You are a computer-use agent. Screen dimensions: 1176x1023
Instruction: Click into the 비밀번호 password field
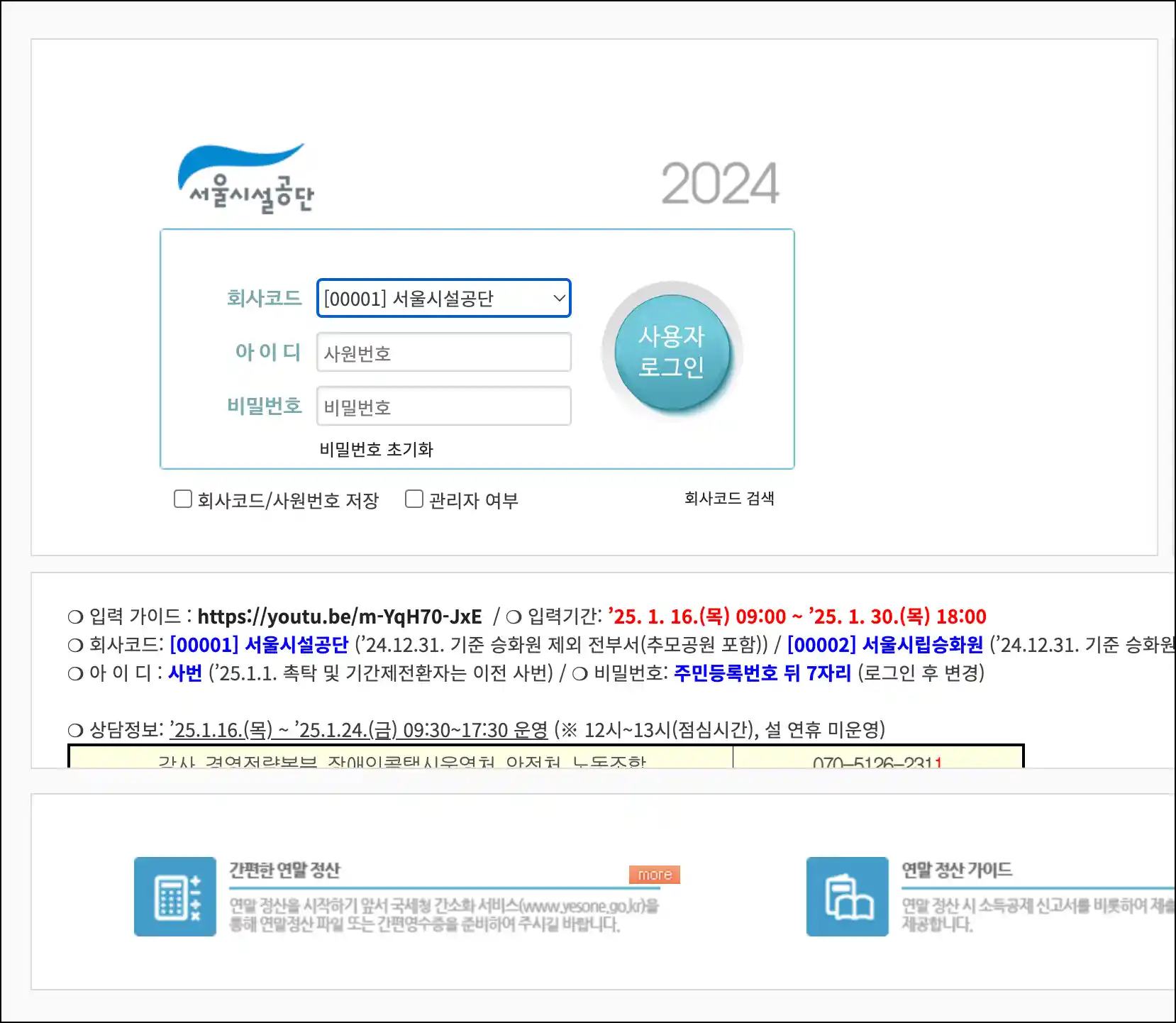[x=443, y=407]
